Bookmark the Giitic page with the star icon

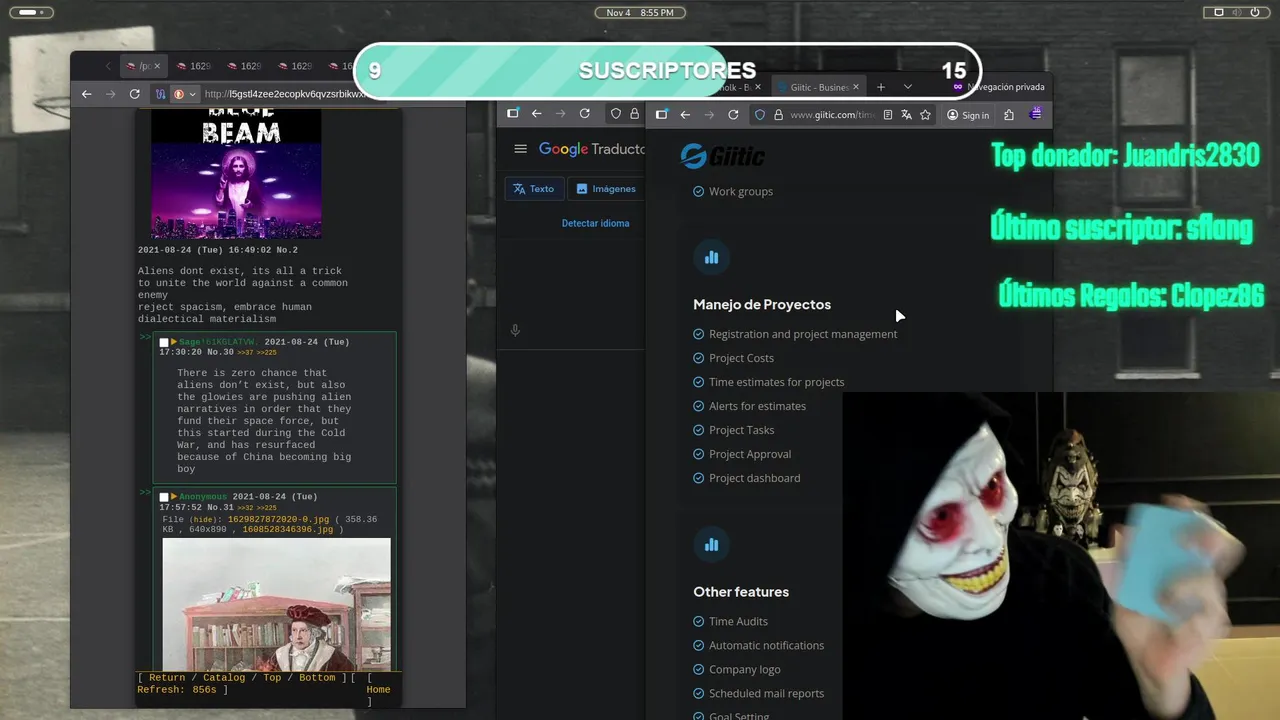(x=925, y=115)
